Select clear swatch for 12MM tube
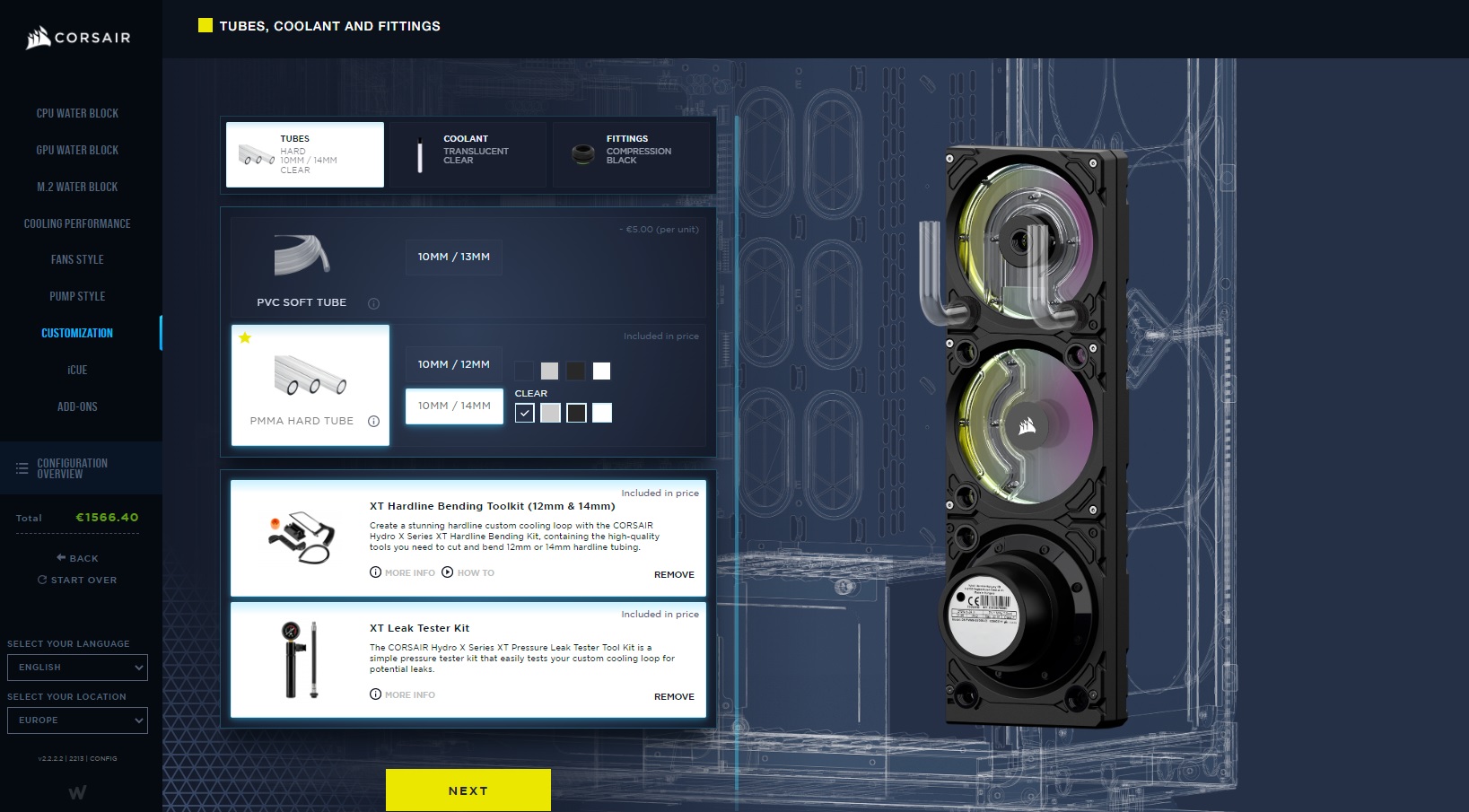The height and width of the screenshot is (812, 1469). (524, 371)
